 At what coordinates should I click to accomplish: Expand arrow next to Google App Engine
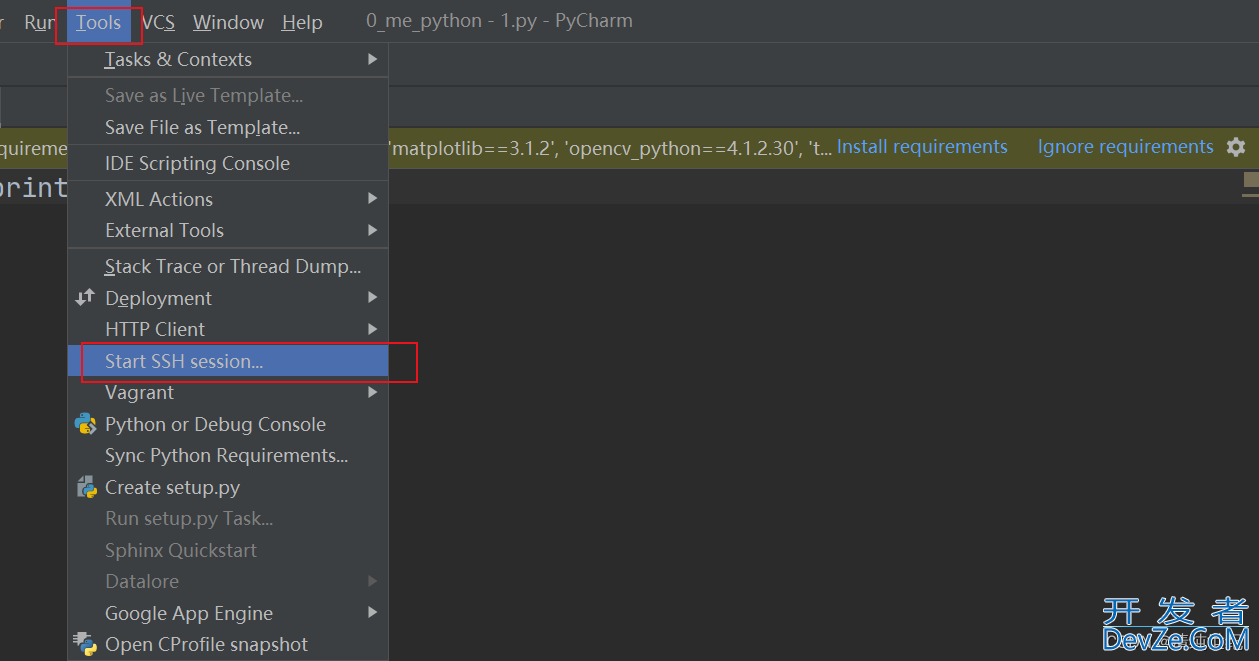click(372, 613)
